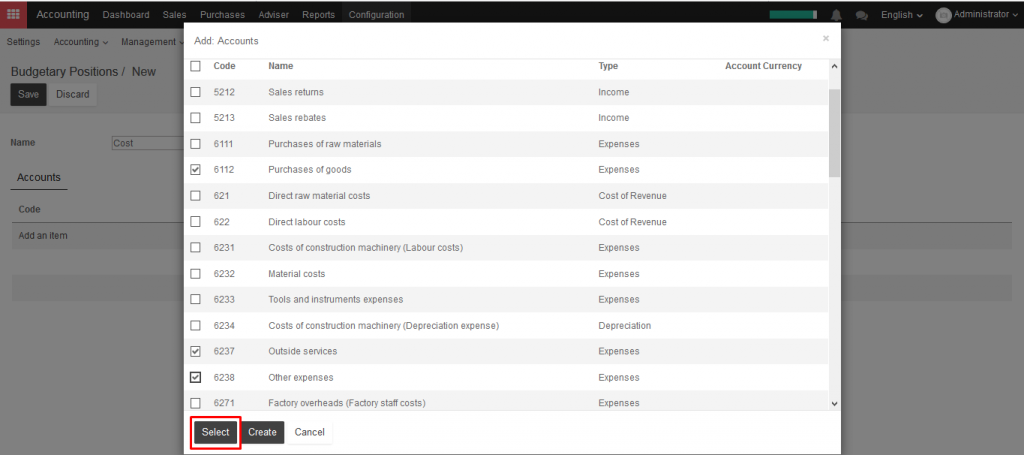
Task: Toggle the select-all header checkbox
Action: (x=195, y=66)
